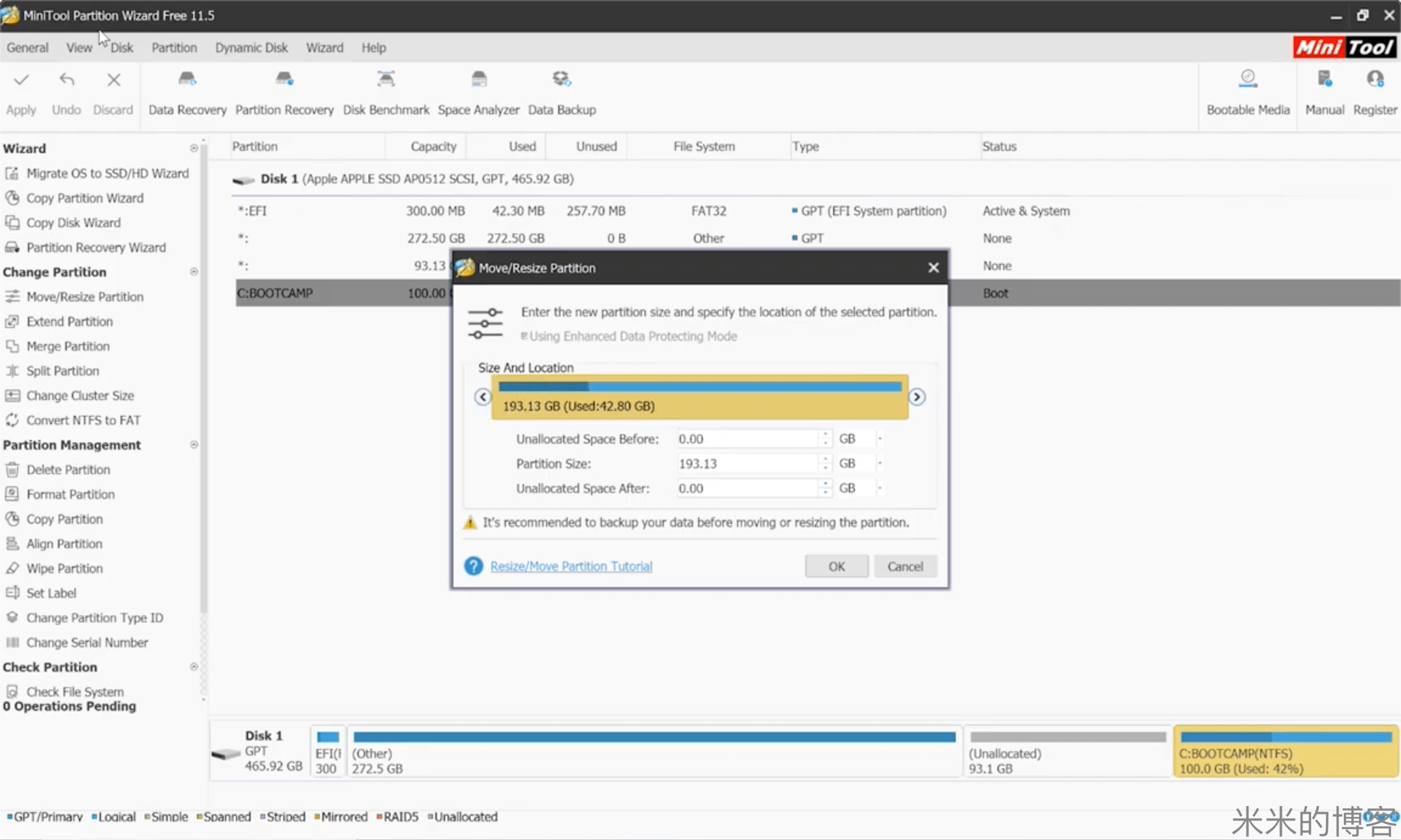This screenshot has height=840, width=1401.
Task: Collapse the Change Partition section
Action: pyautogui.click(x=194, y=272)
